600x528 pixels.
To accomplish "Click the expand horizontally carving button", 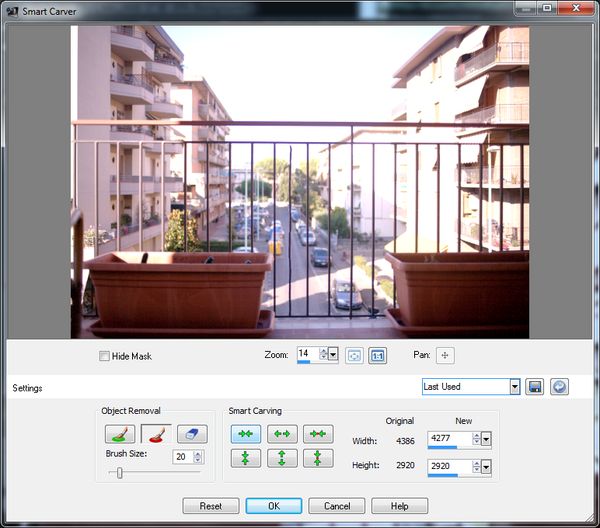I will point(282,434).
